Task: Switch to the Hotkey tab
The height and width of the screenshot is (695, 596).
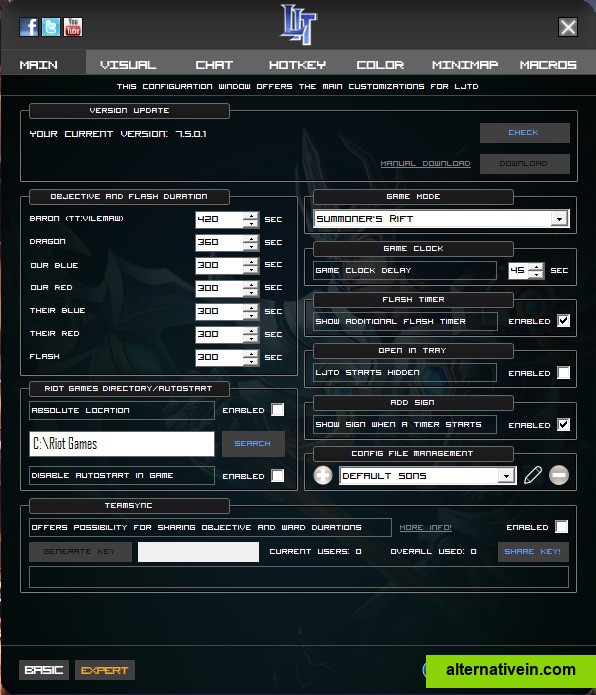Action: [297, 65]
